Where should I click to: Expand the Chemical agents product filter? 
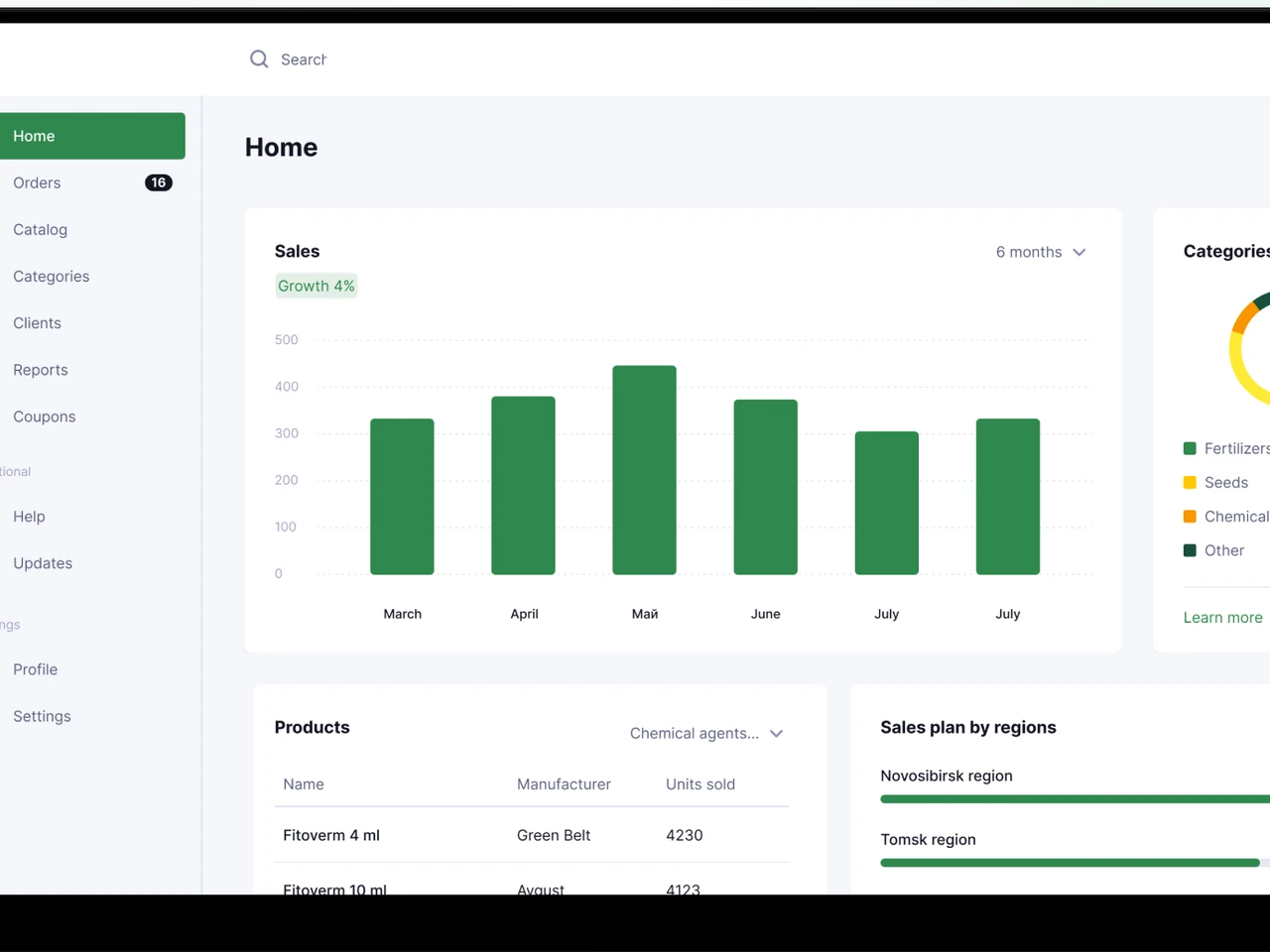(706, 733)
